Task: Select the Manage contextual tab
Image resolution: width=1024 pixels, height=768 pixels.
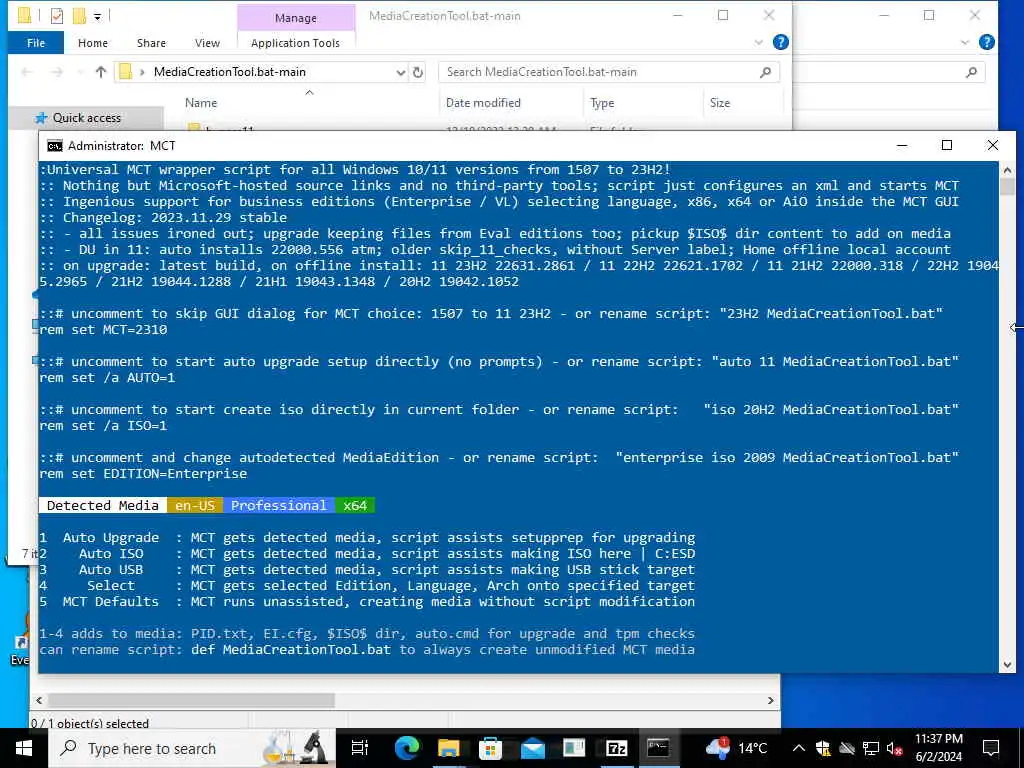Action: coord(296,18)
